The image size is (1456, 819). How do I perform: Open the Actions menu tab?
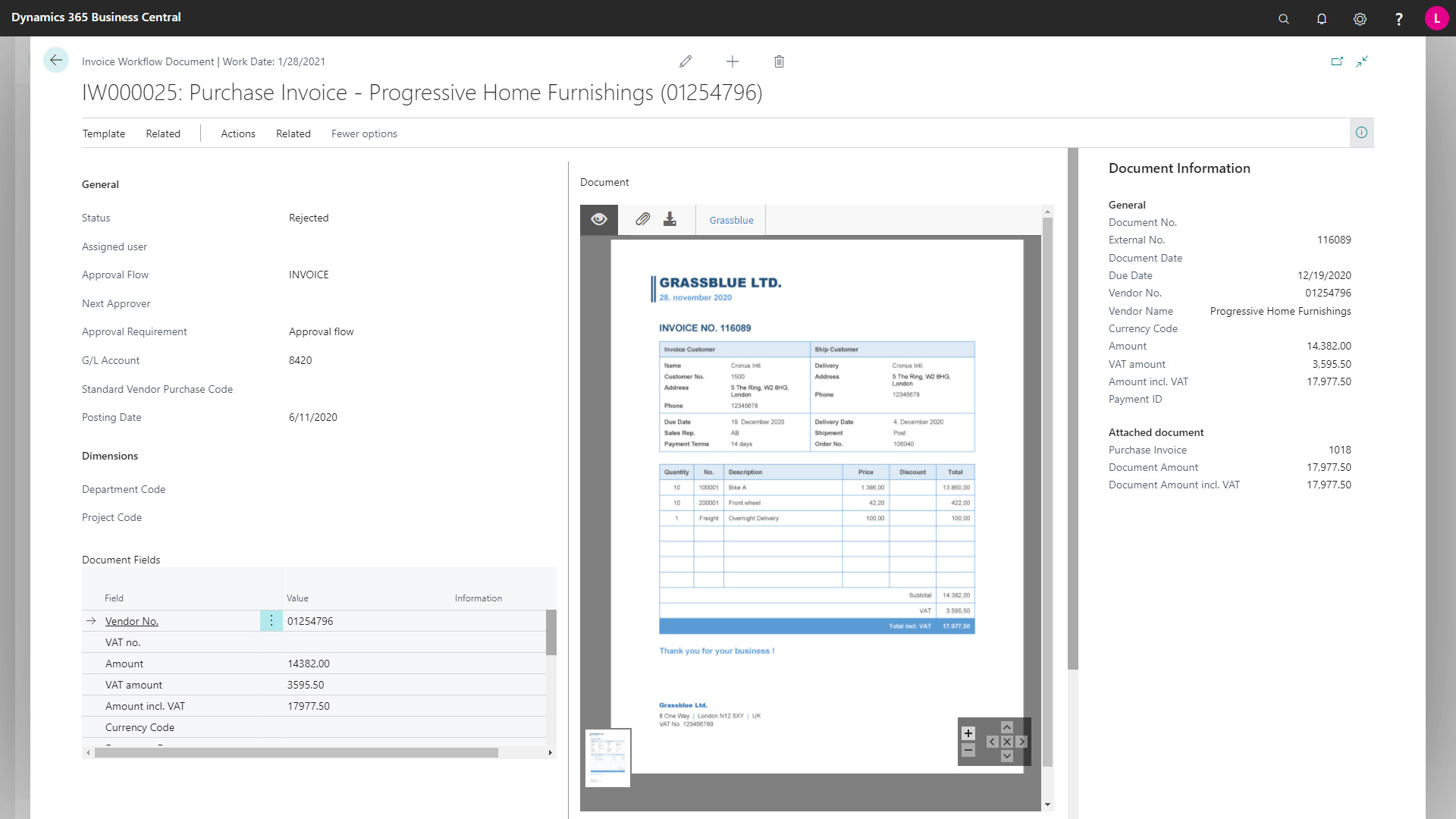click(237, 133)
